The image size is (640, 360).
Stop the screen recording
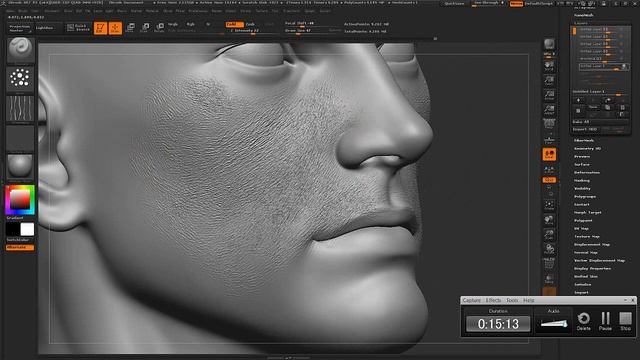click(625, 321)
